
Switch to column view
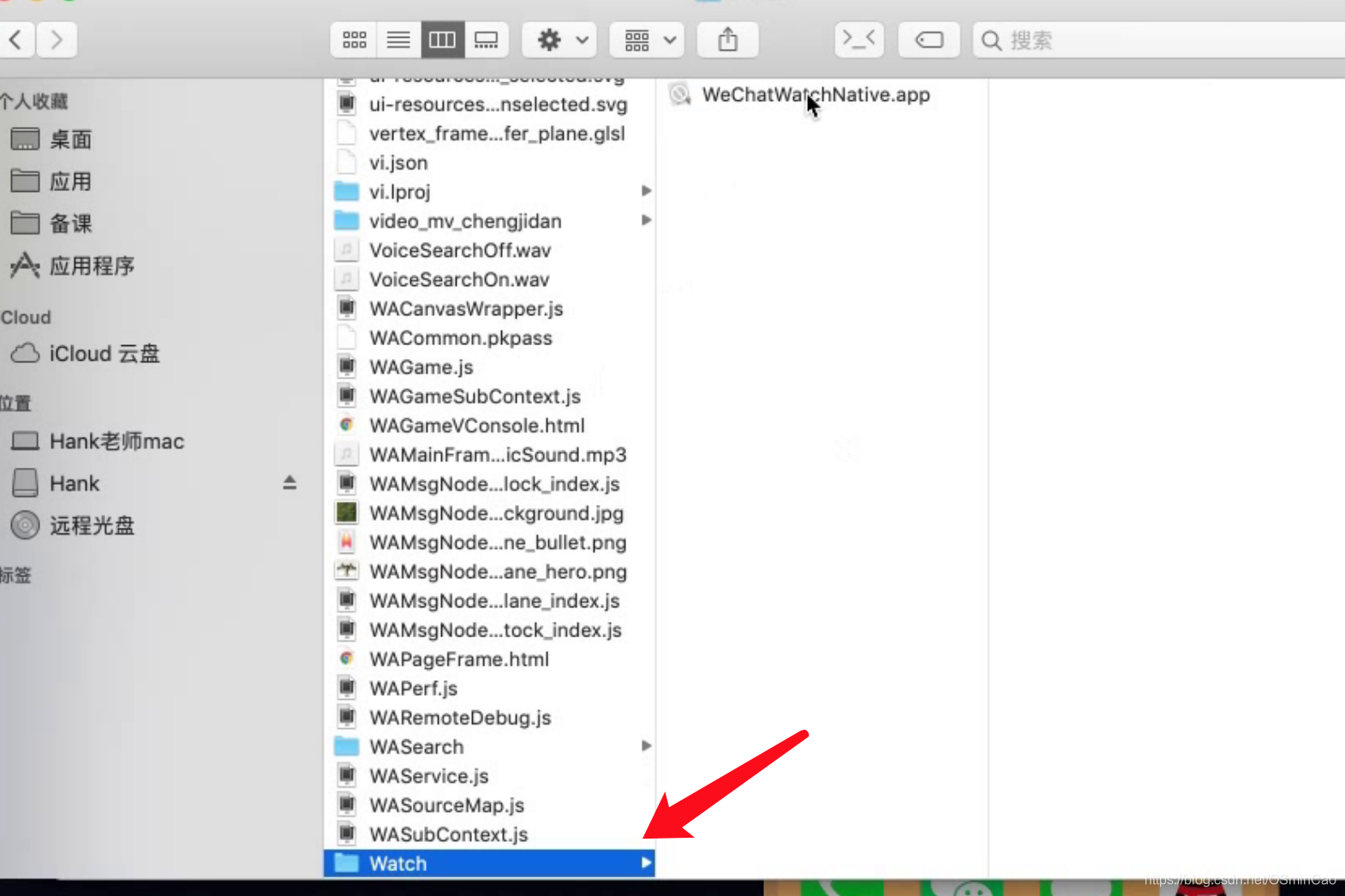[x=442, y=39]
